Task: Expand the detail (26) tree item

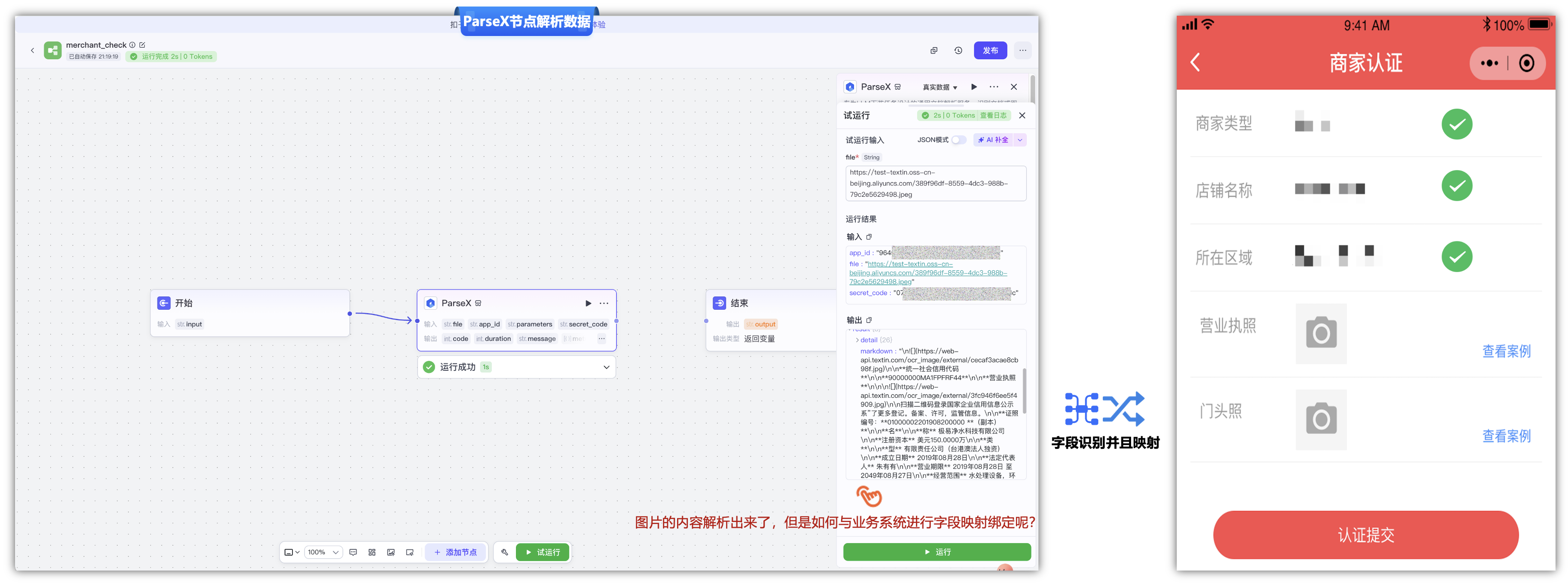Action: coord(857,340)
